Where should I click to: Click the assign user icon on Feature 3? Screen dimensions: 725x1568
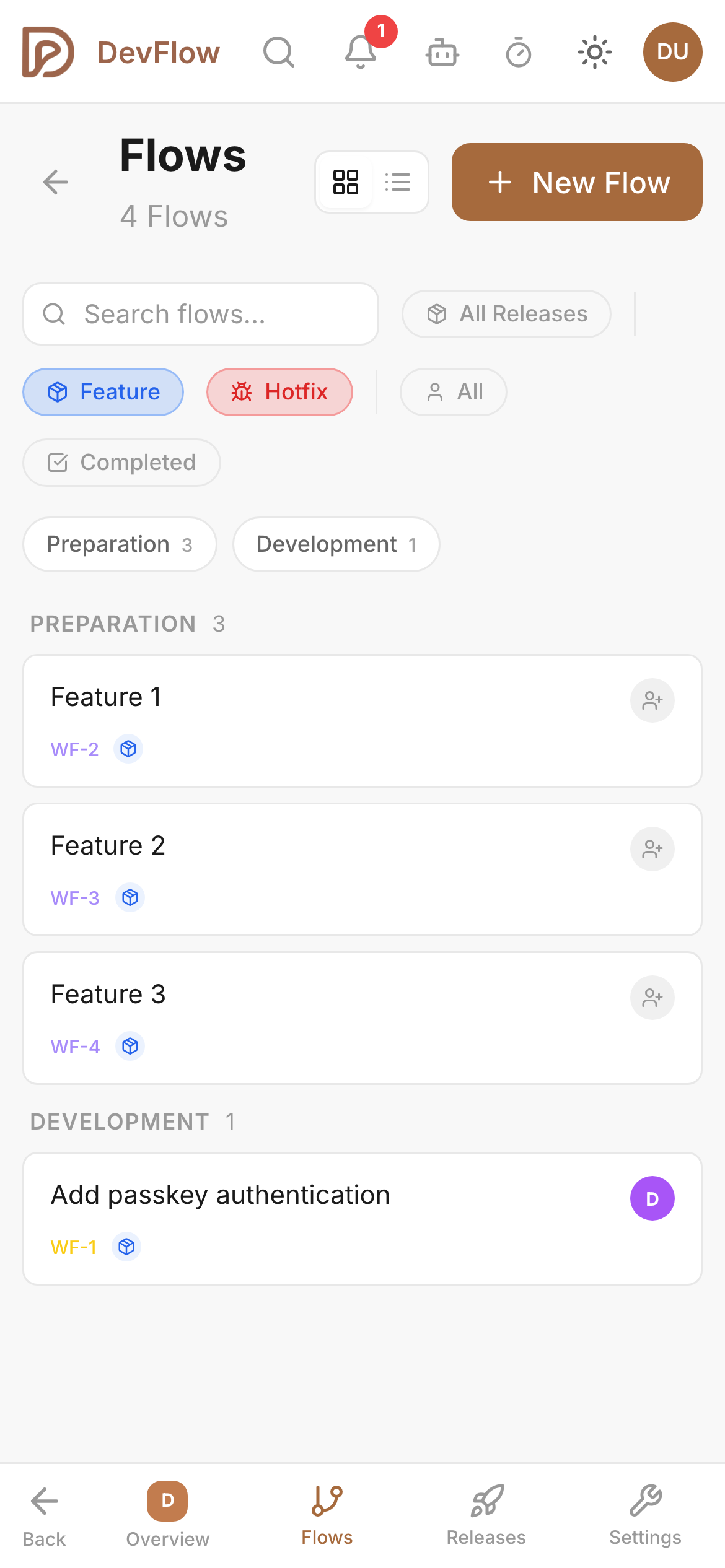tap(652, 997)
